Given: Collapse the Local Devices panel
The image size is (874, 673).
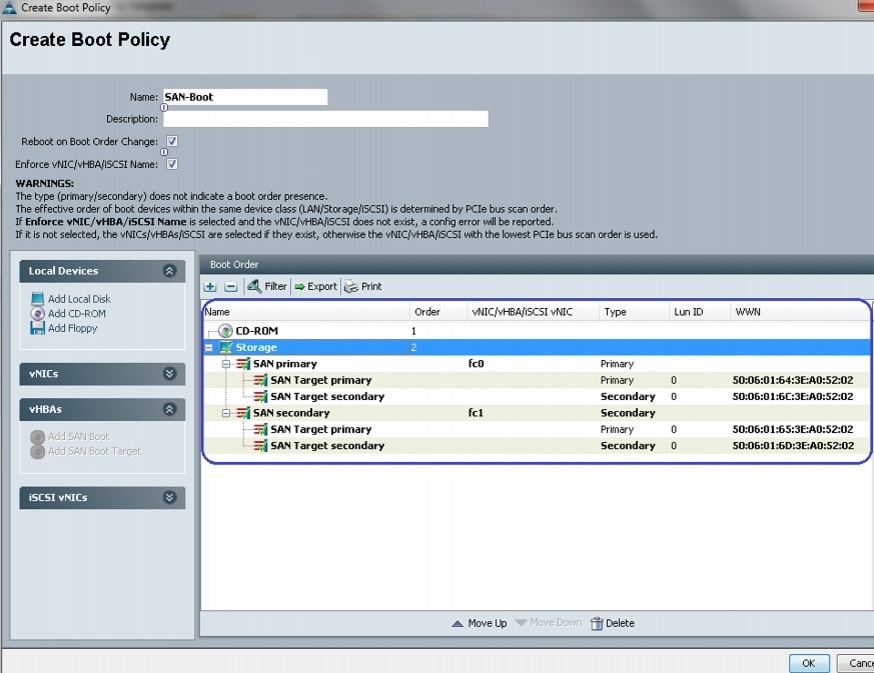Looking at the screenshot, I should pos(169,271).
